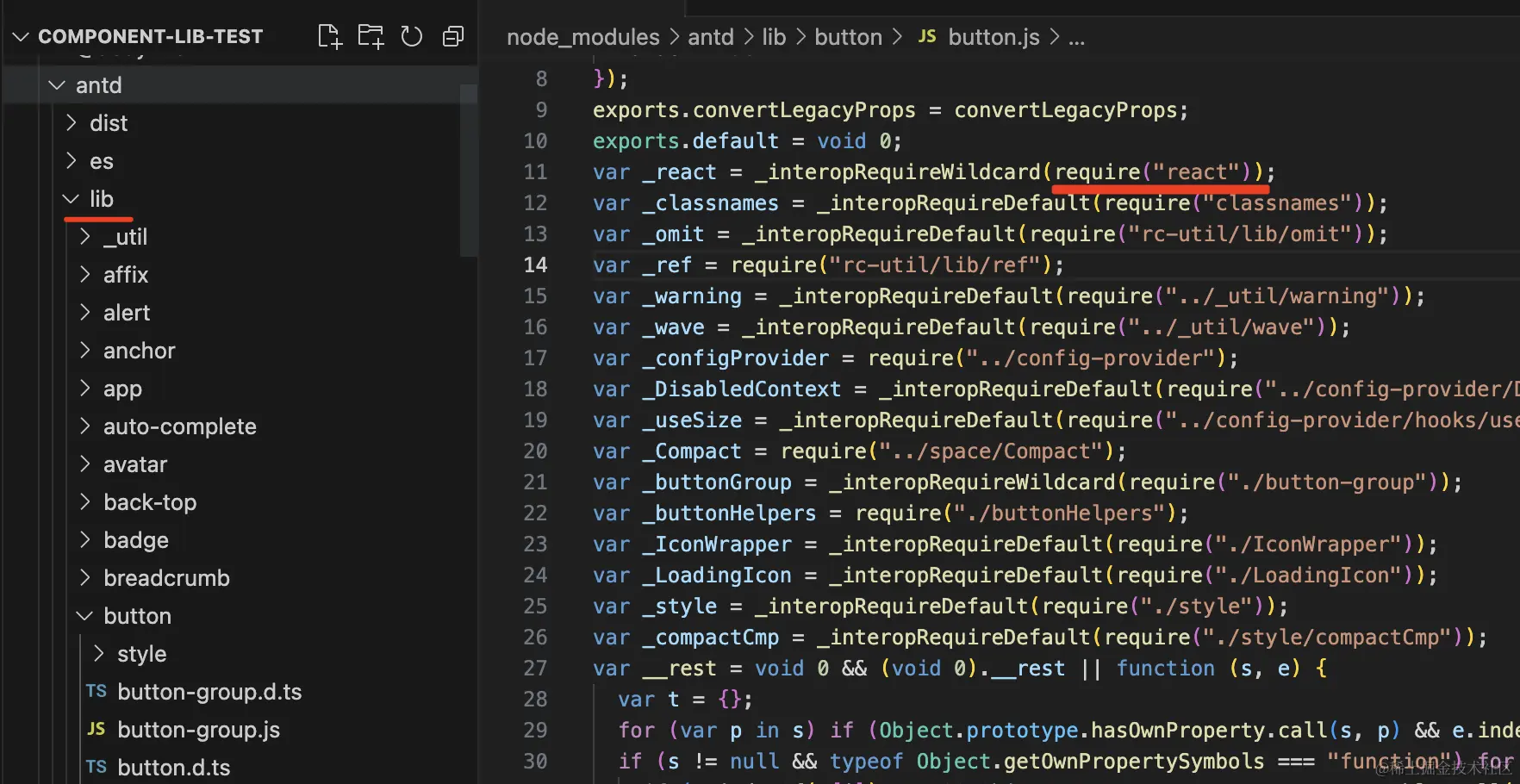
Task: Click the explorer vertical scrollbar
Action: 469,171
